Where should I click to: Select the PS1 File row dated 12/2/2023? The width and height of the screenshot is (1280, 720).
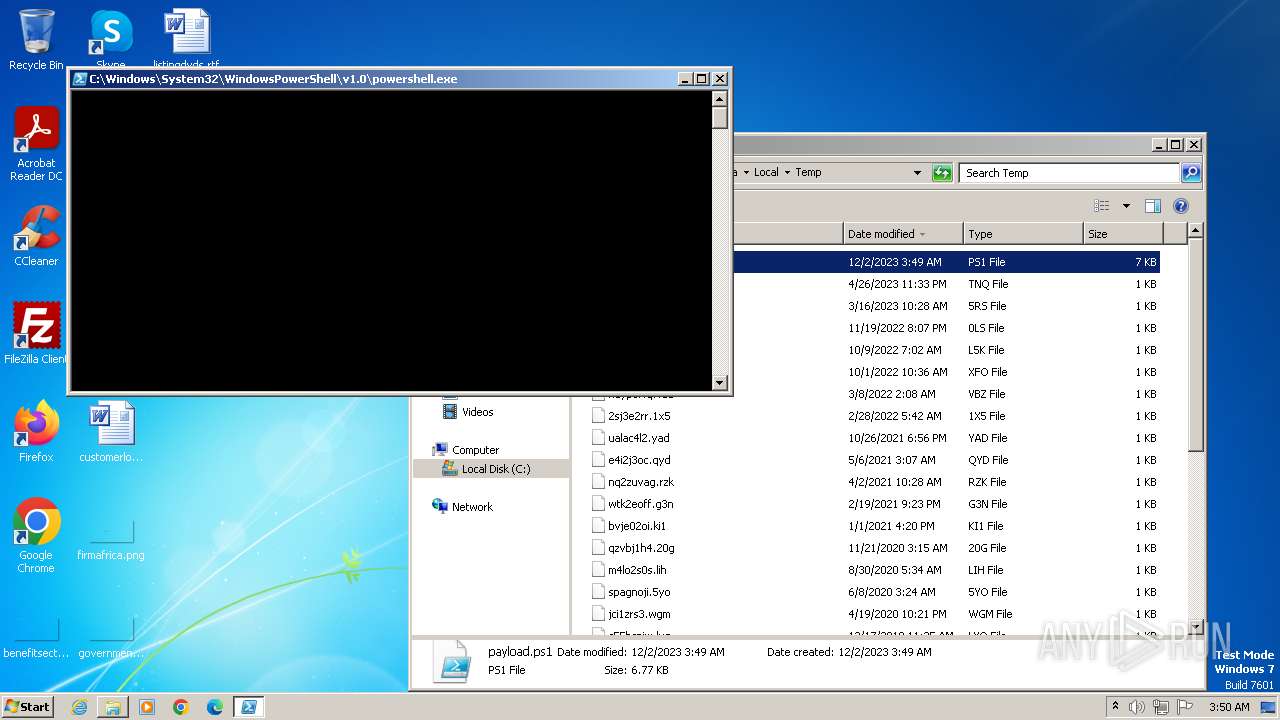pos(946,262)
